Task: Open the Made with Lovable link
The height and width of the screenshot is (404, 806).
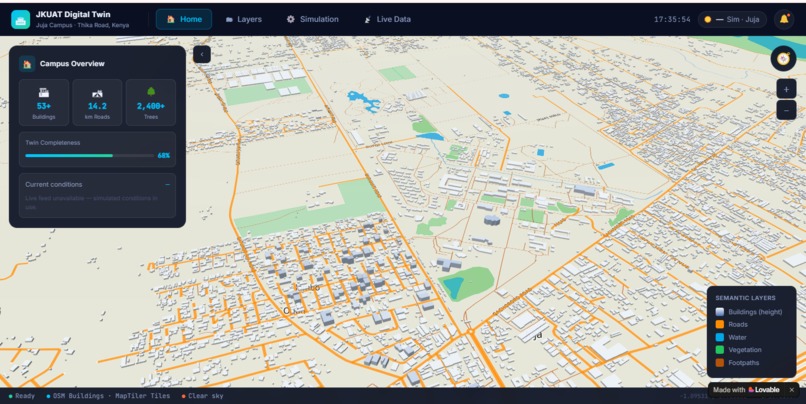Action: pos(746,390)
